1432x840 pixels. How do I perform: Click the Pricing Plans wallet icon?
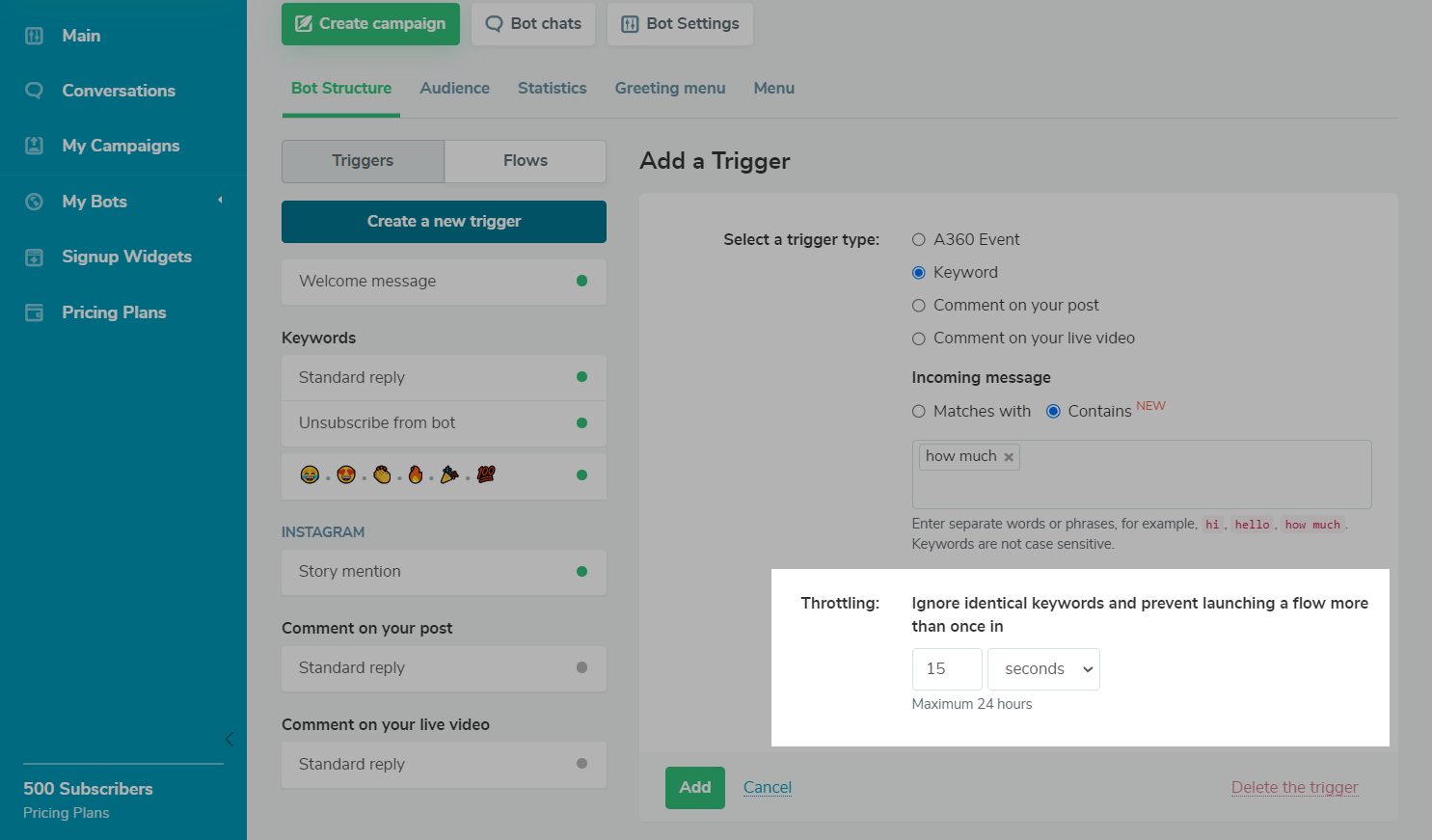click(34, 312)
